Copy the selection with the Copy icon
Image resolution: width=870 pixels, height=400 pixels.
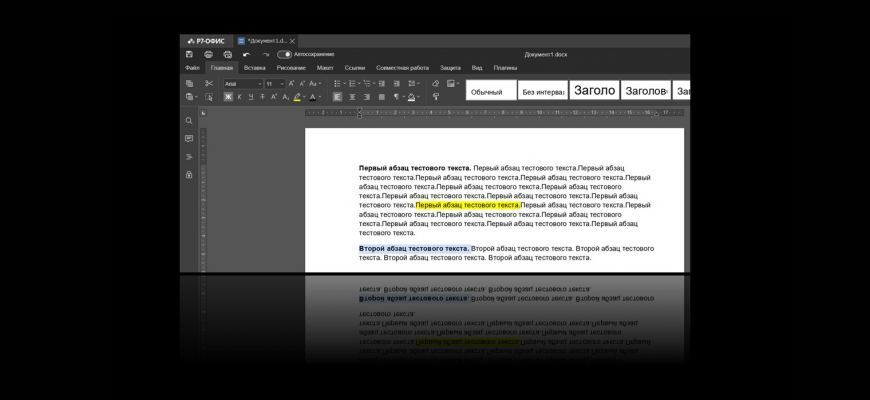[189, 83]
